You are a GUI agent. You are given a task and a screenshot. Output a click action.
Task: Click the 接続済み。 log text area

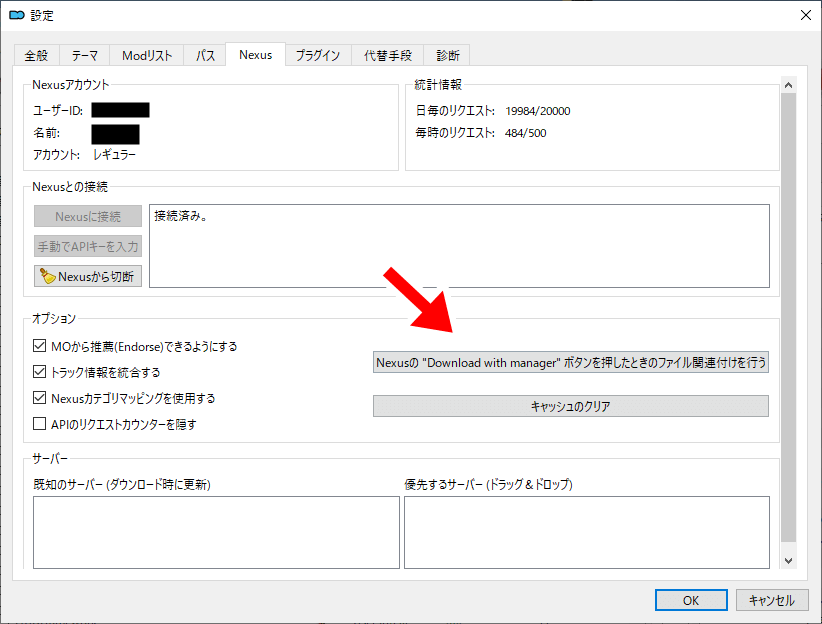[459, 246]
